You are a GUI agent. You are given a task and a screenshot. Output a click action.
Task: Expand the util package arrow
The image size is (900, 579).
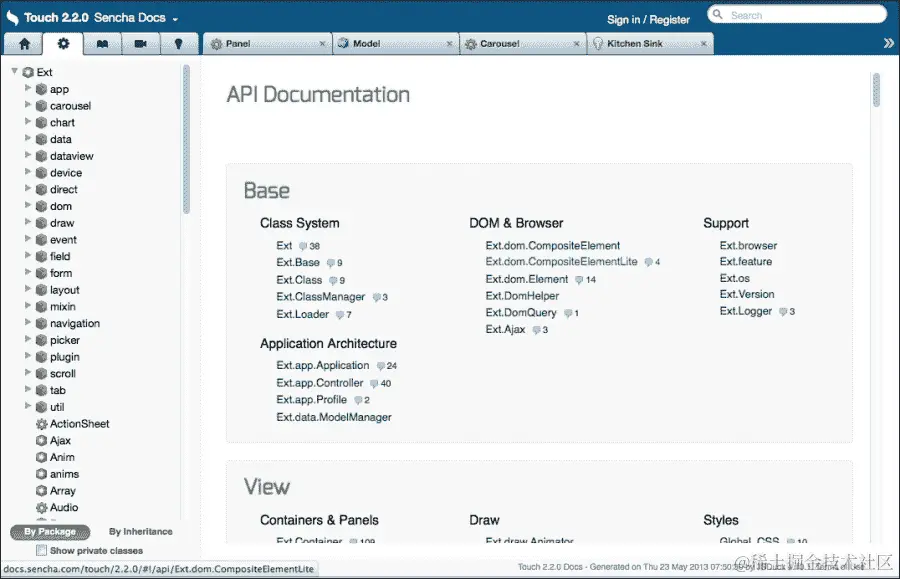28,406
